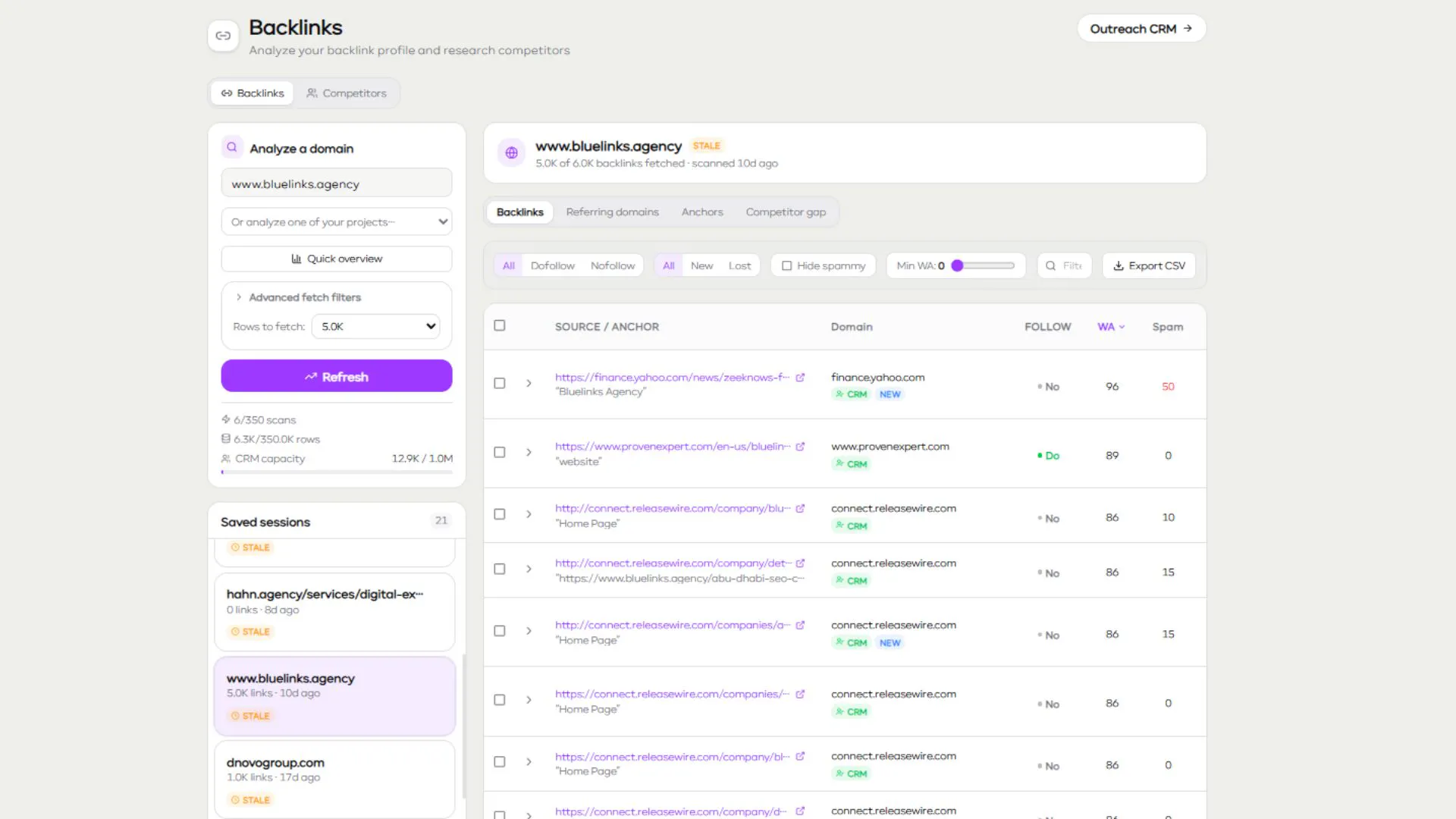The width and height of the screenshot is (1456, 819).
Task: Open external link for releasewire company/d row
Action: click(x=800, y=811)
